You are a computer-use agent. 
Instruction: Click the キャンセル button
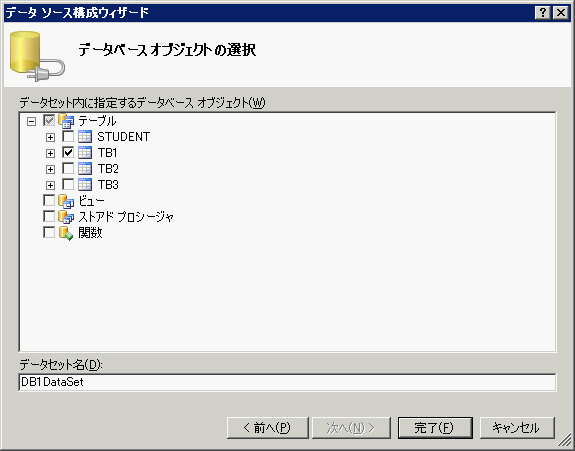517,428
